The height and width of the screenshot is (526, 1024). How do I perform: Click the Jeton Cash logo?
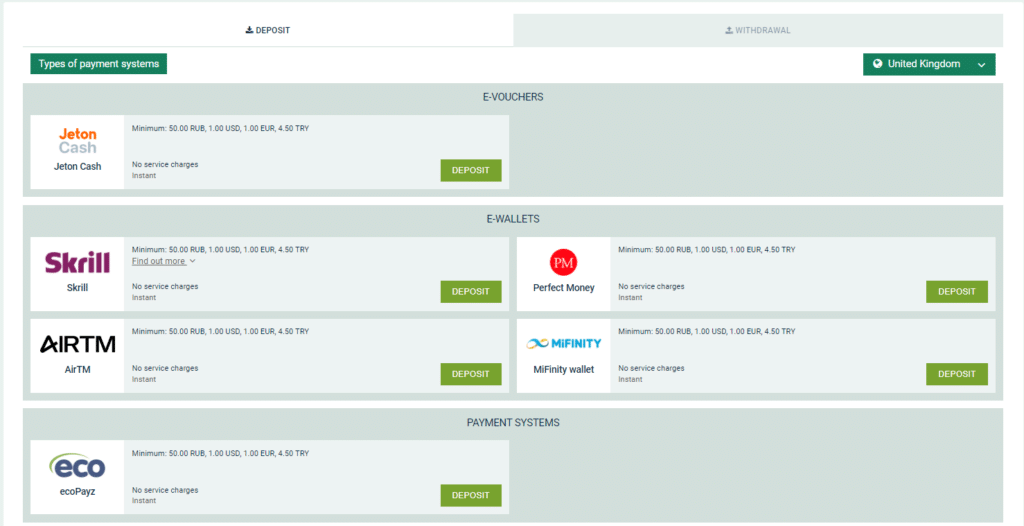pyautogui.click(x=78, y=141)
